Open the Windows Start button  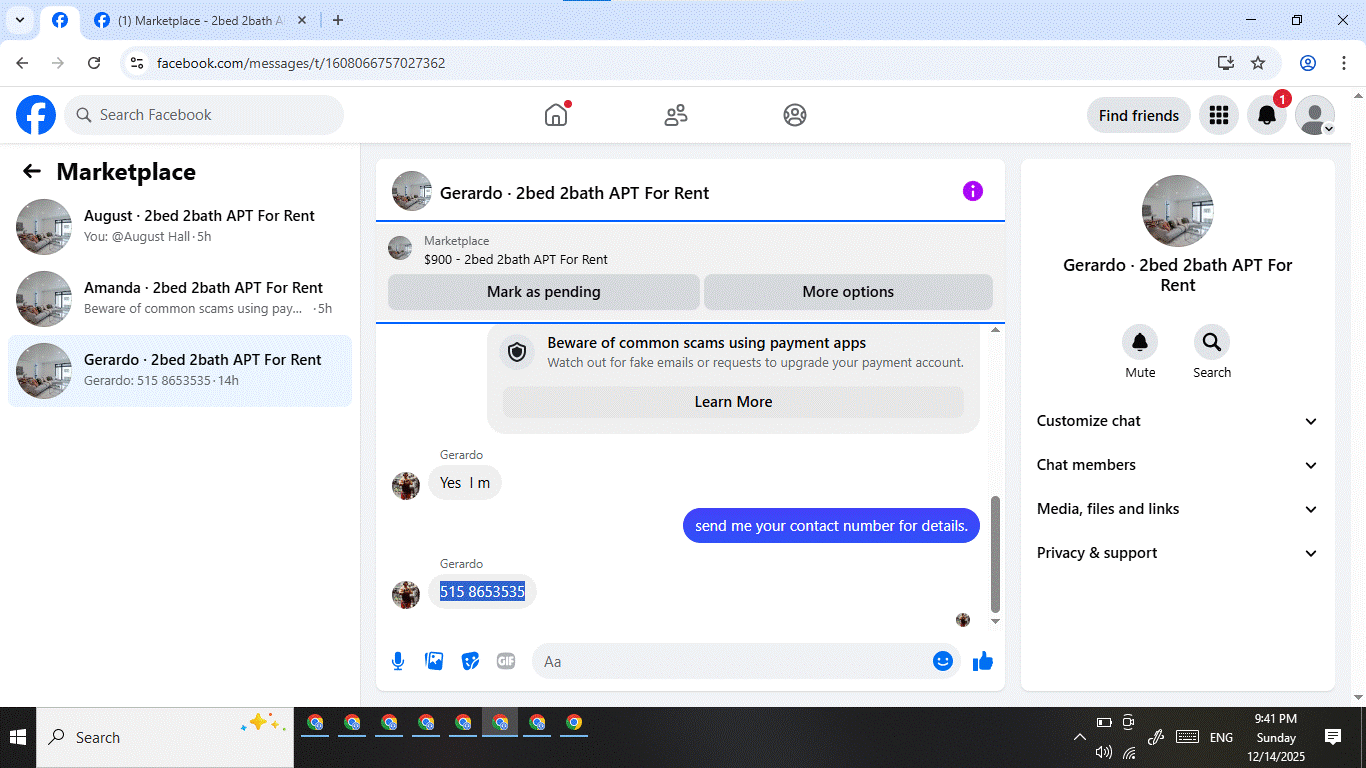point(18,738)
